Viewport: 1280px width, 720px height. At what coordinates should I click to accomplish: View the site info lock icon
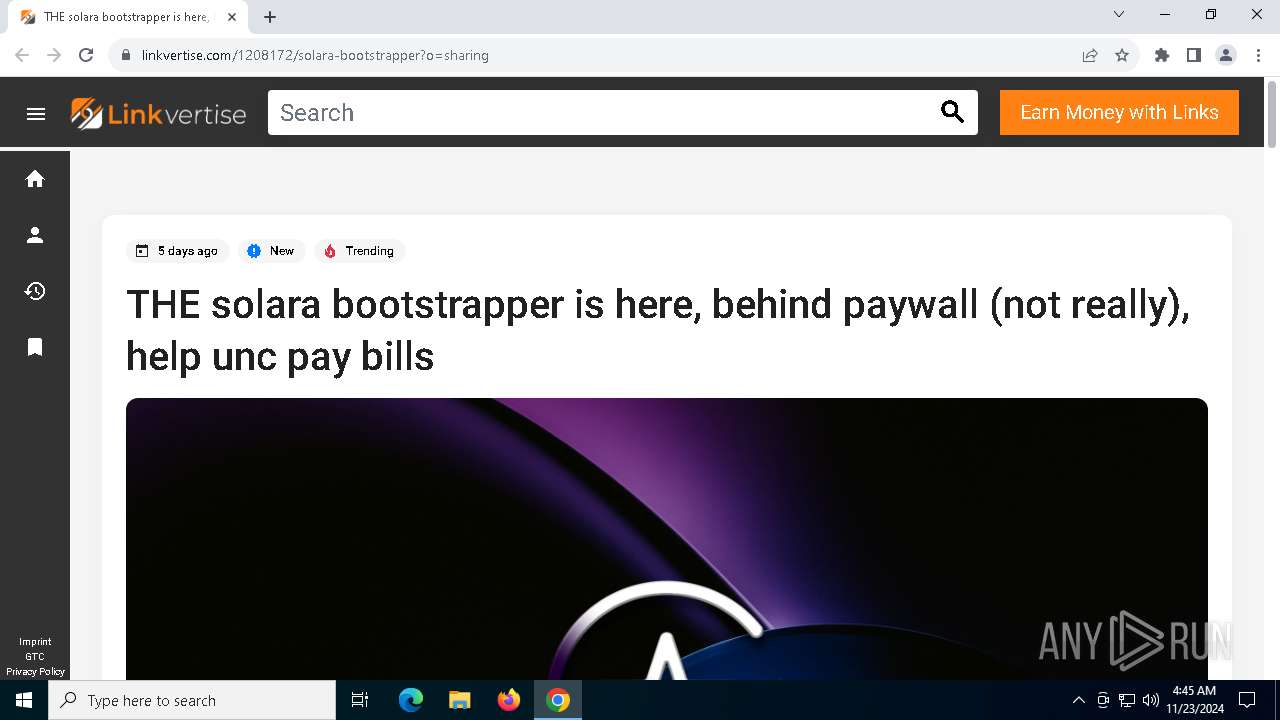click(126, 55)
